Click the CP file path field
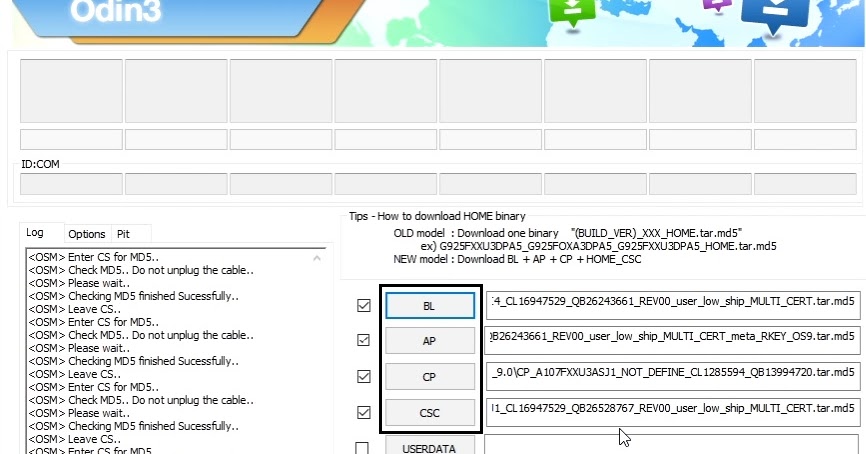The image size is (866, 454). [x=673, y=376]
